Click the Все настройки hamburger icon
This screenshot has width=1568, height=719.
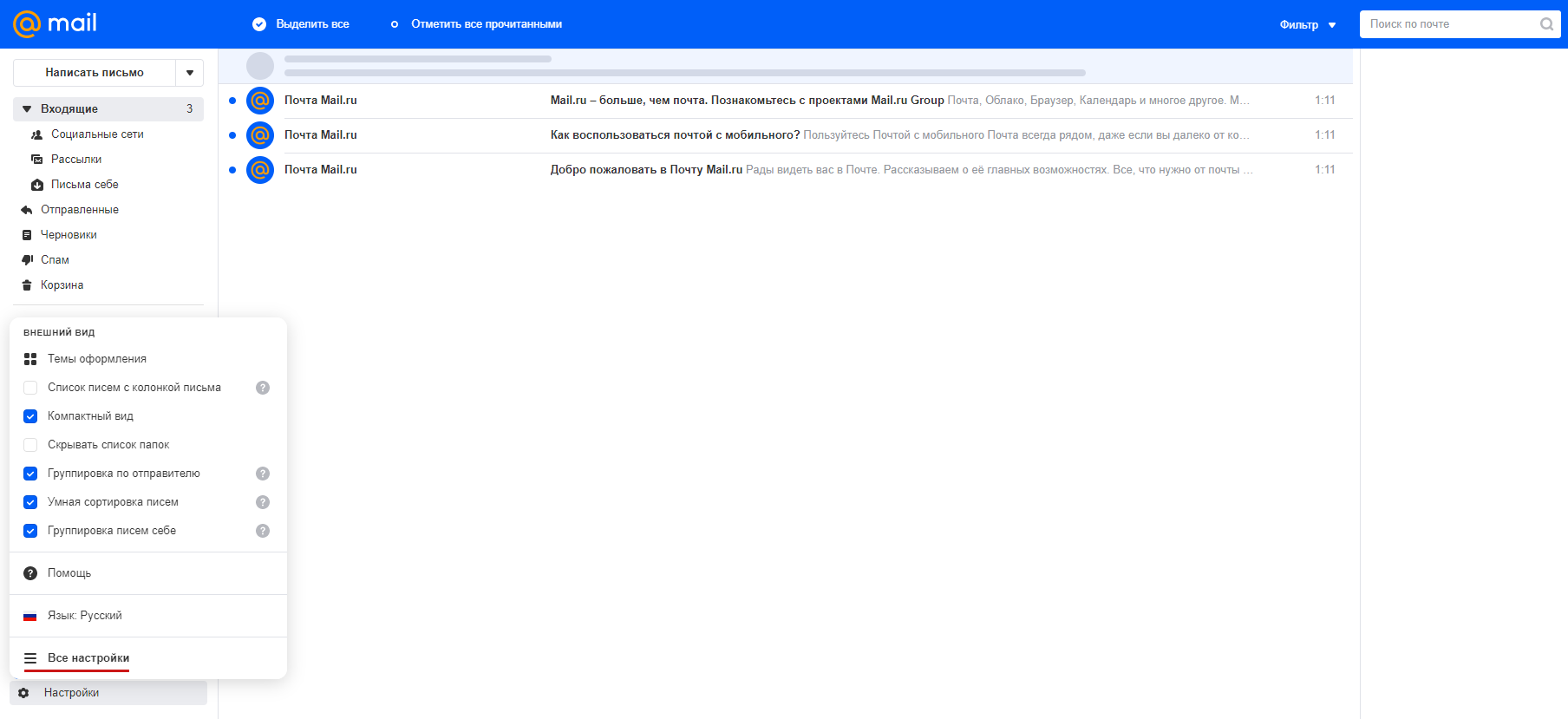(x=30, y=658)
